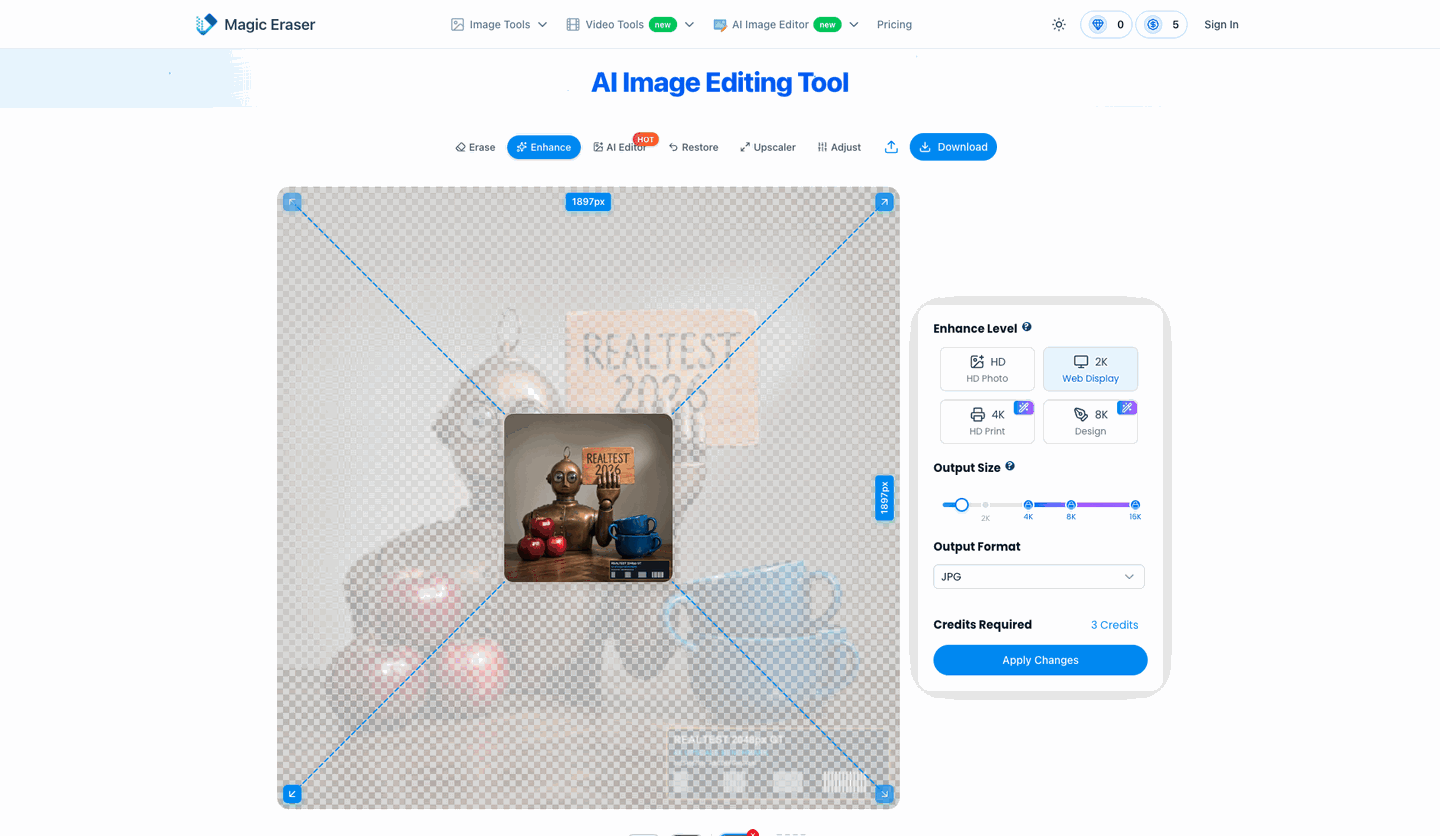Click the Download button
Screen dimensions: 1440x836
[953, 147]
